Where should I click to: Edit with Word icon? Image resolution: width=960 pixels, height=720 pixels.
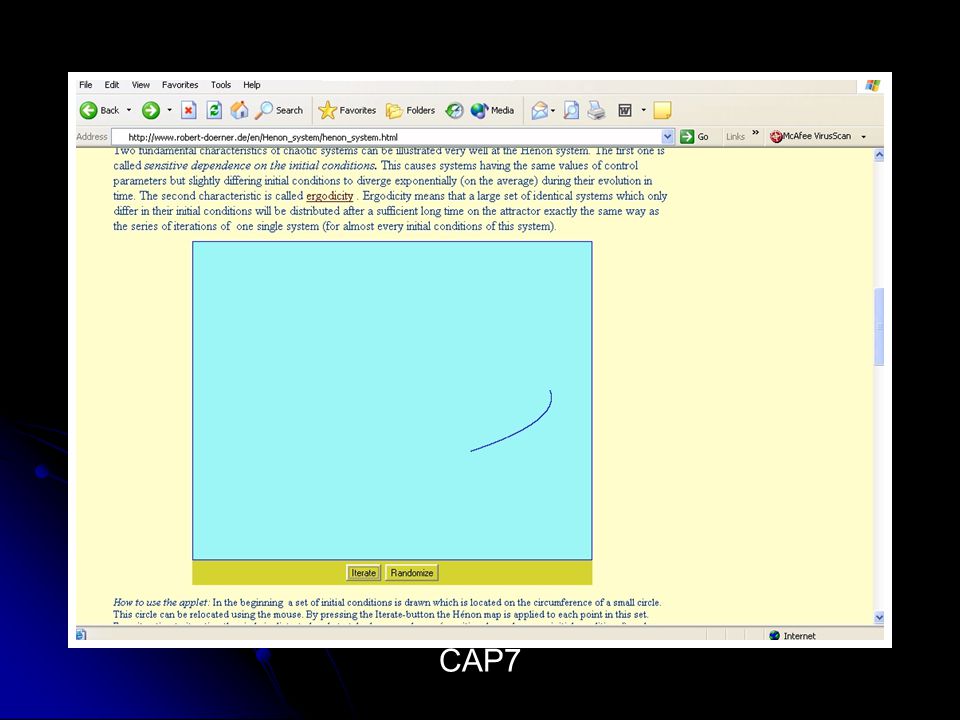[625, 110]
